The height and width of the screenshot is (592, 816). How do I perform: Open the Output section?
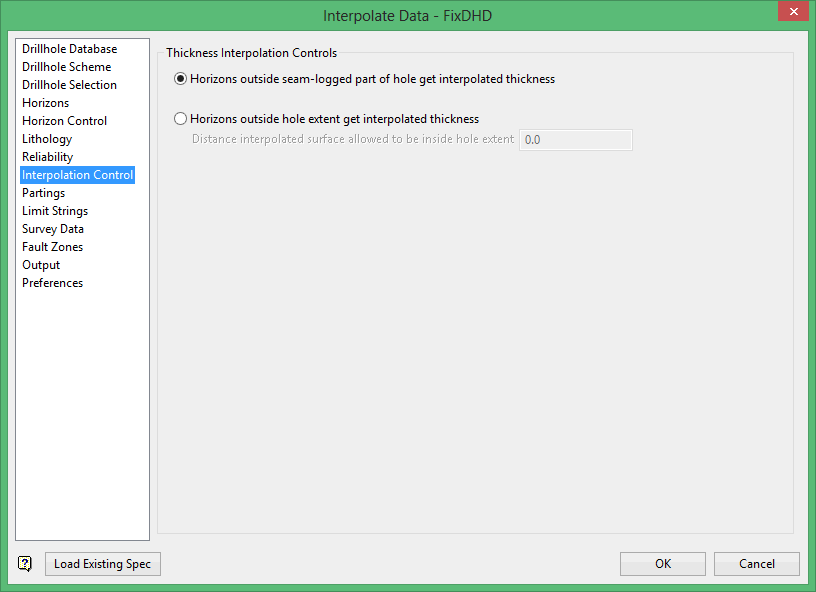[41, 265]
